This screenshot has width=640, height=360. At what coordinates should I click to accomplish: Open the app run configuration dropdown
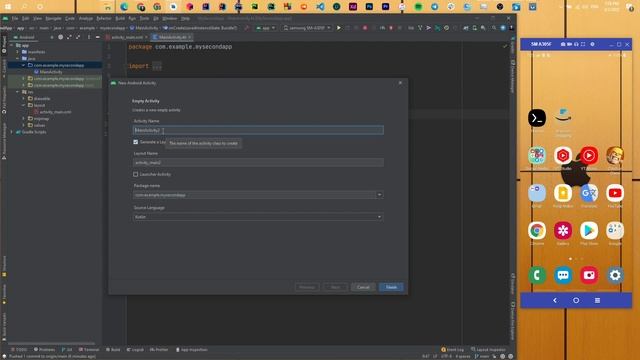pyautogui.click(x=266, y=28)
